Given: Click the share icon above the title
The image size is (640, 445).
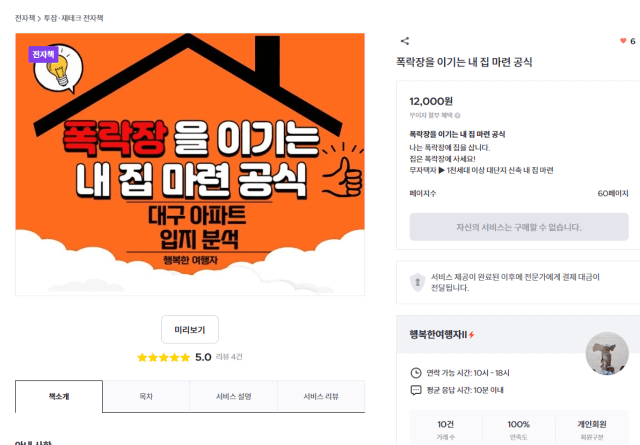Looking at the screenshot, I should pos(404,41).
